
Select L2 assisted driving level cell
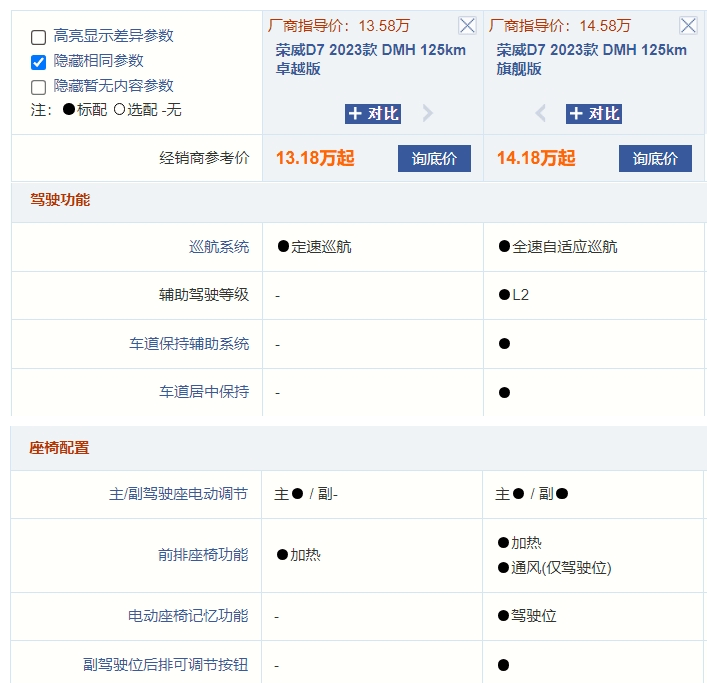pyautogui.click(x=514, y=295)
